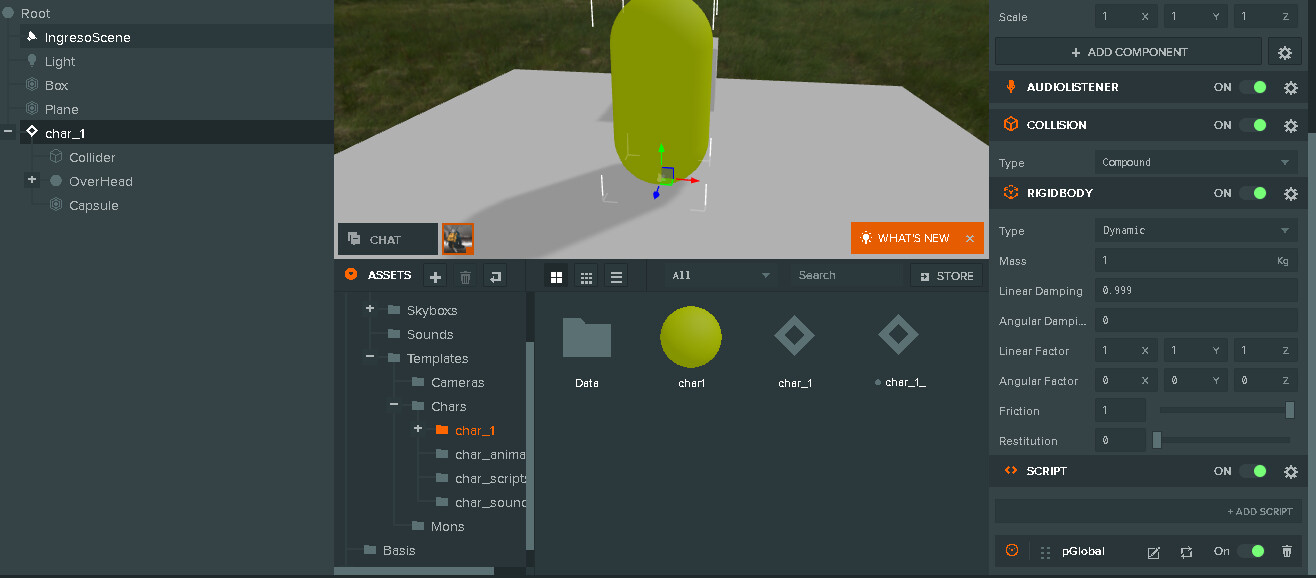Click the add asset plus icon
Image resolution: width=1316 pixels, height=578 pixels.
click(436, 277)
